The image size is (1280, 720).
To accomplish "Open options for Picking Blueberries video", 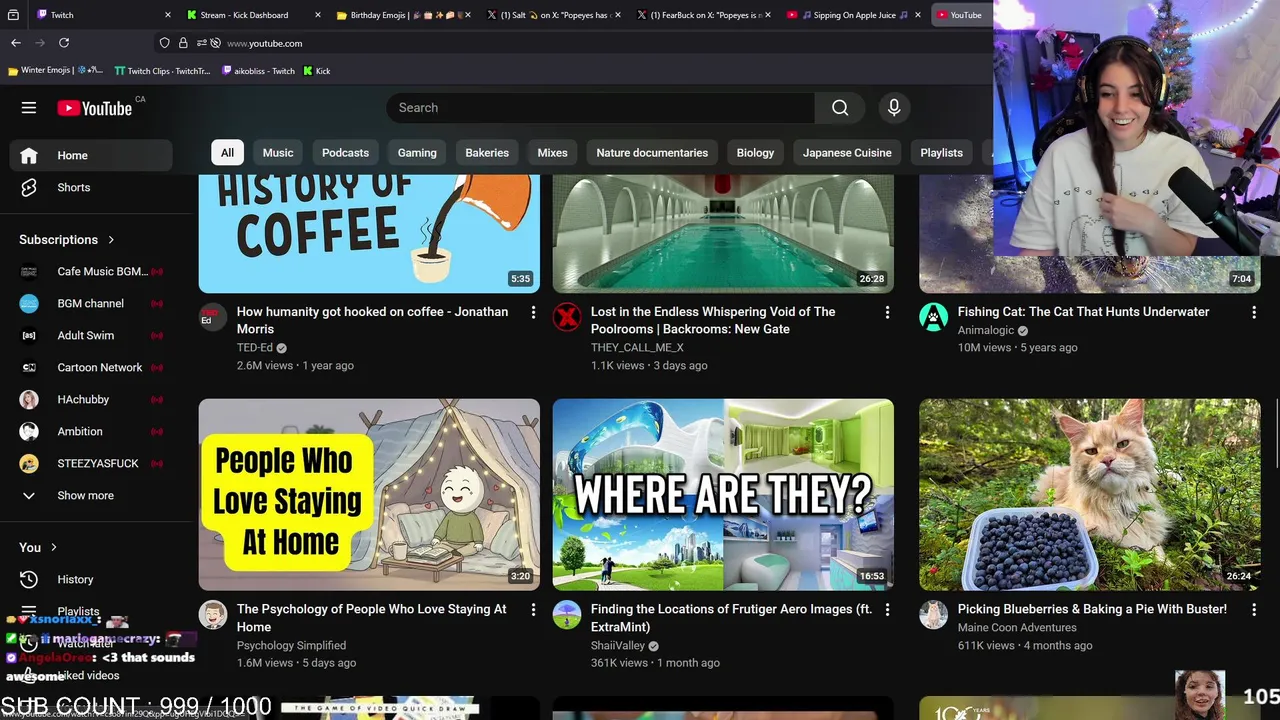I will click(1254, 610).
